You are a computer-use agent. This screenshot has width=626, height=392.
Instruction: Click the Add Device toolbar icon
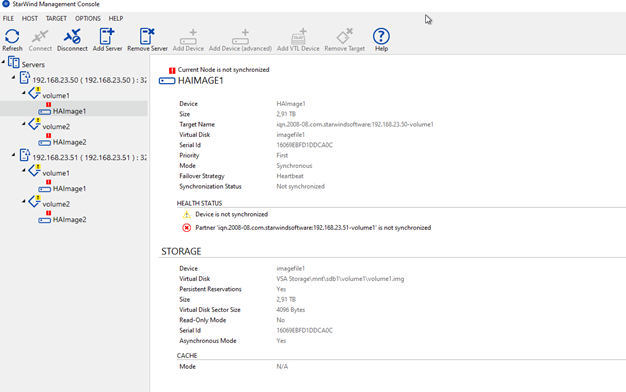point(188,40)
